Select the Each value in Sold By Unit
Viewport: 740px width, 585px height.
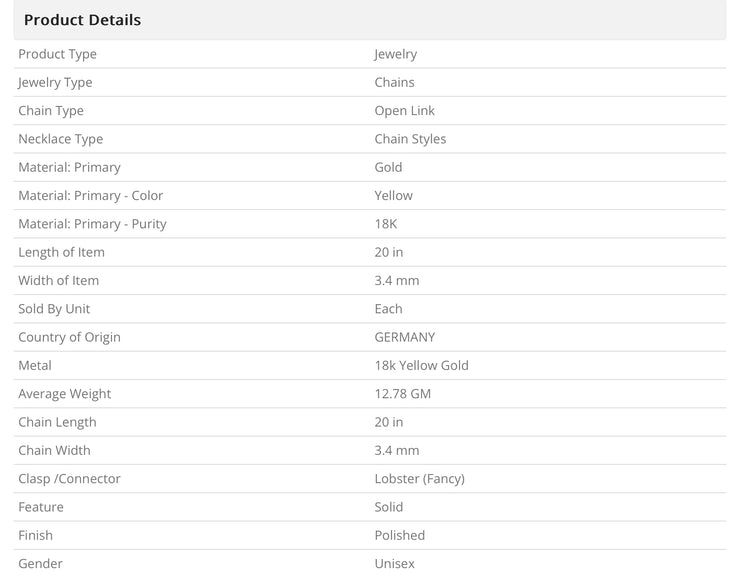(x=388, y=309)
